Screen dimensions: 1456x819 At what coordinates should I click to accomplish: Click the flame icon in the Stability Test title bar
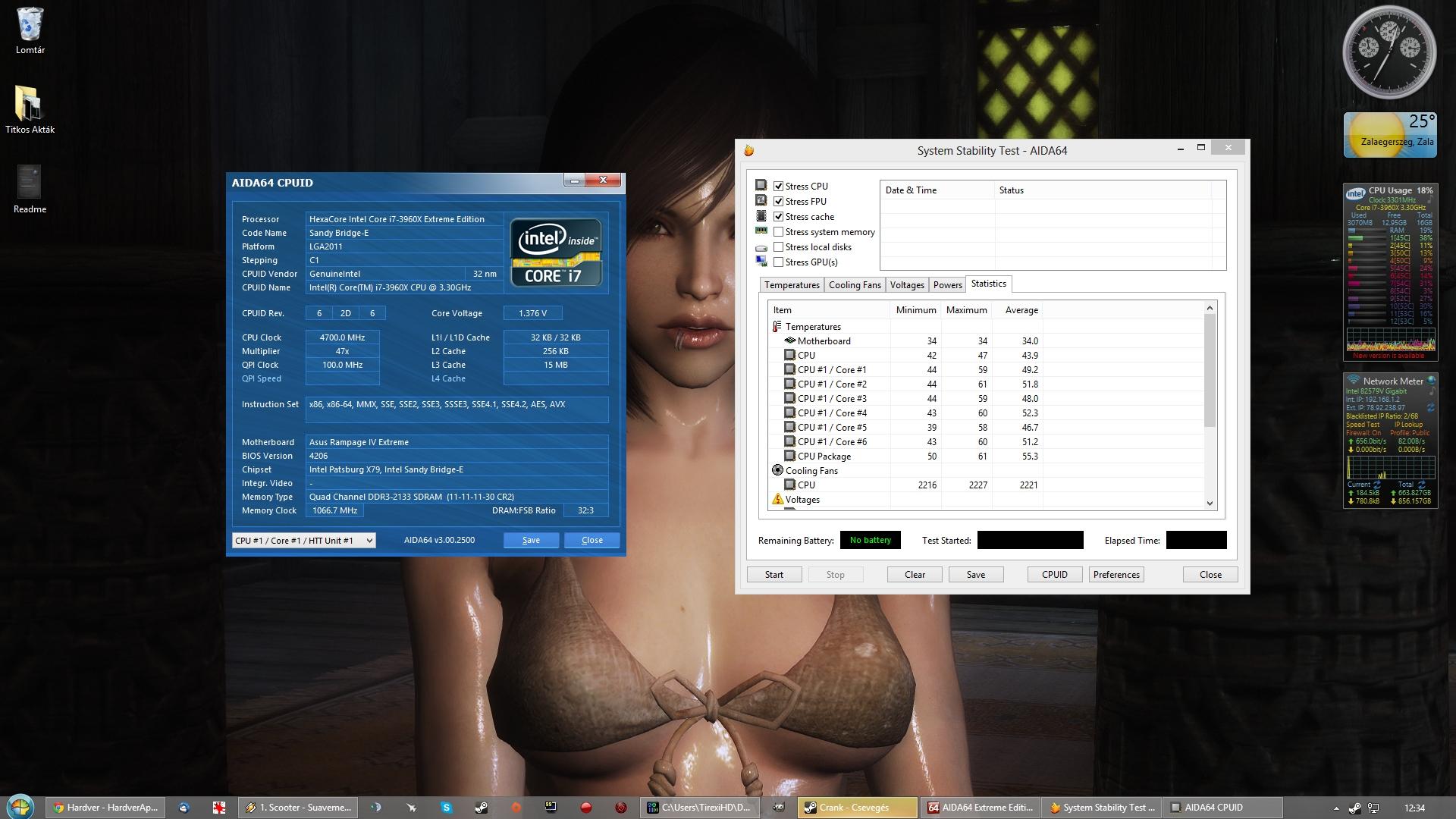(x=748, y=150)
